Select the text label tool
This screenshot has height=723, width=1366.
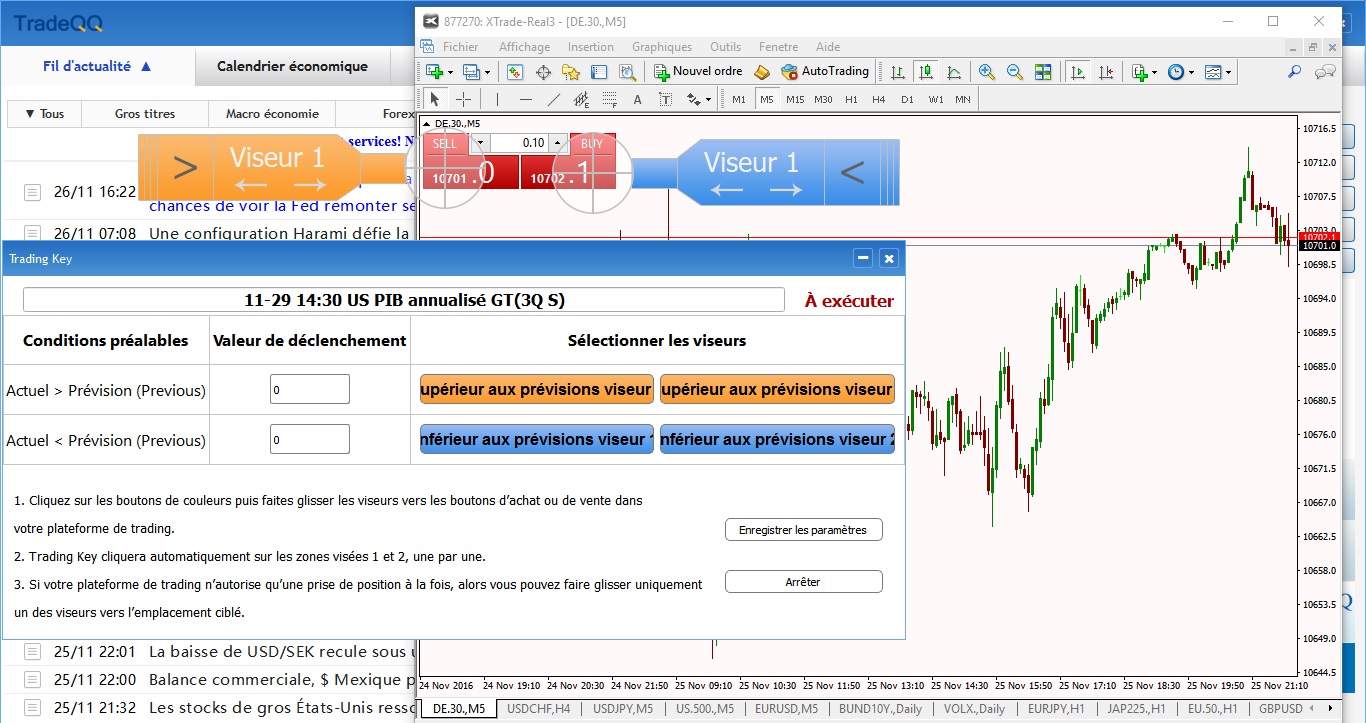665,99
